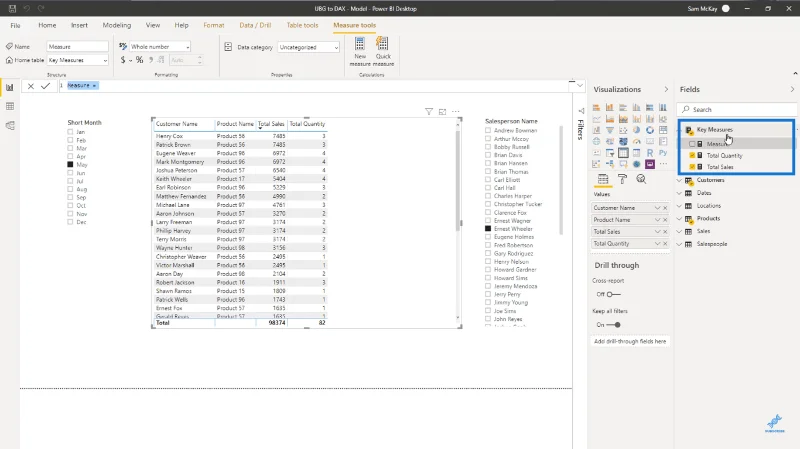The height and width of the screenshot is (449, 800).
Task: Click Focus mode icon above the table
Action: pos(442,111)
